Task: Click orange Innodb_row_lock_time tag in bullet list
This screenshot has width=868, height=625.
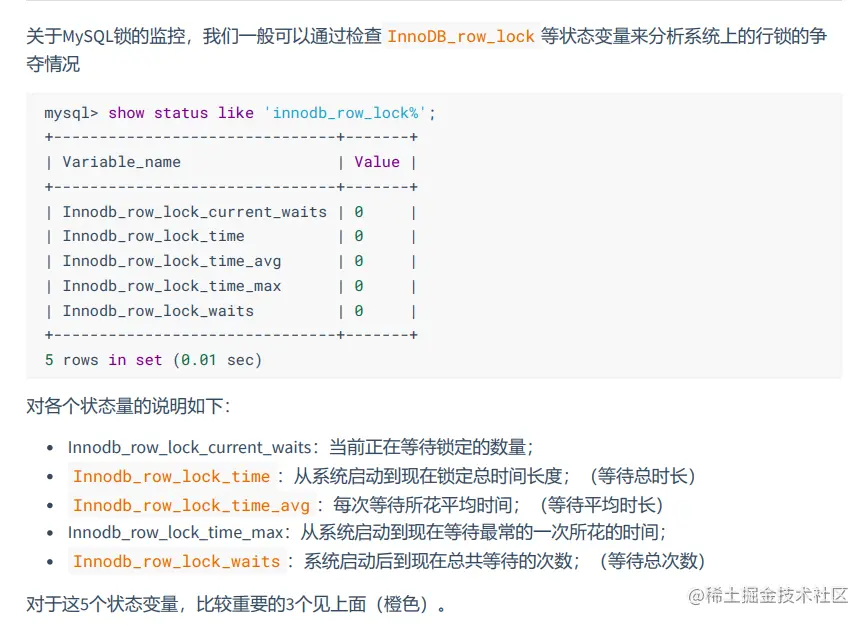Action: [171, 476]
